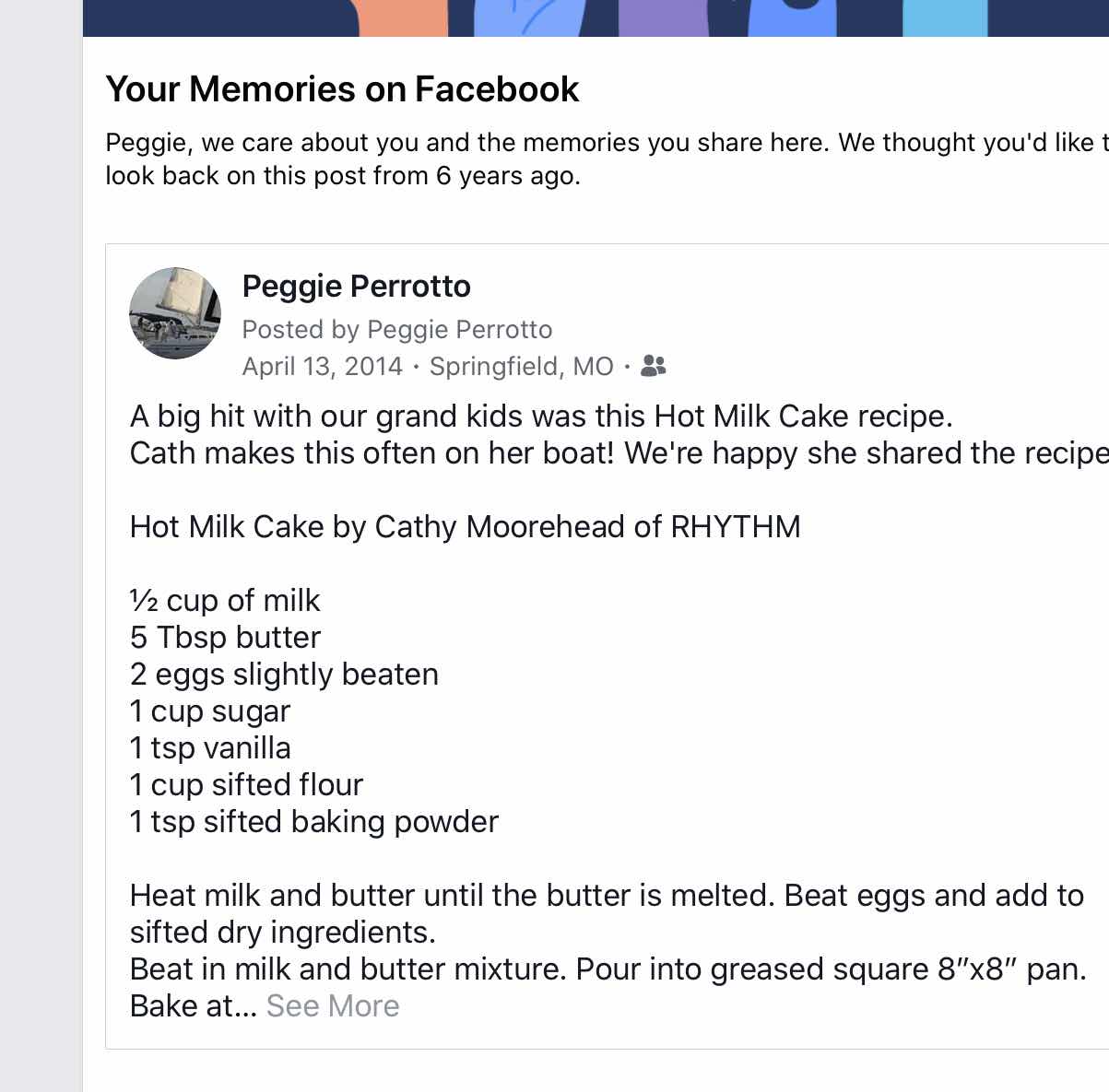Click the '½ cup of milk' ingredient
Image resolution: width=1109 pixels, height=1092 pixels.
coord(225,601)
